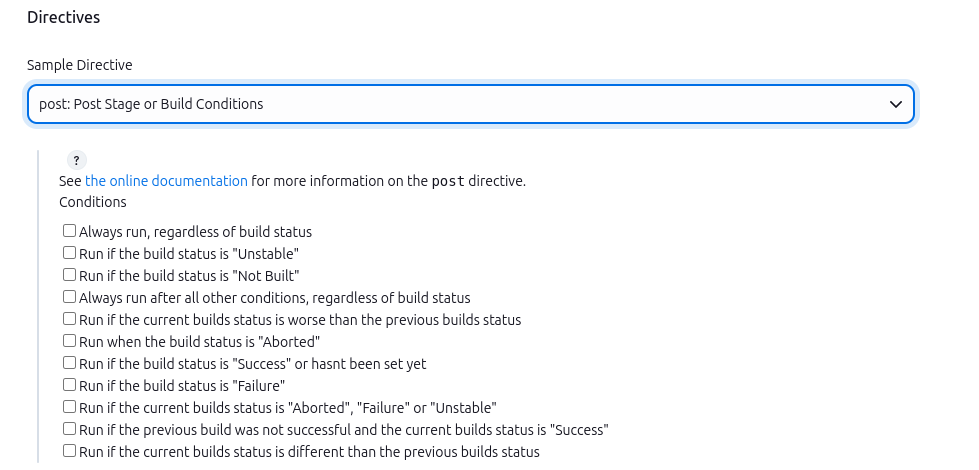This screenshot has width=979, height=470.
Task: Click the "Sample Directive" field label
Action: 80,65
